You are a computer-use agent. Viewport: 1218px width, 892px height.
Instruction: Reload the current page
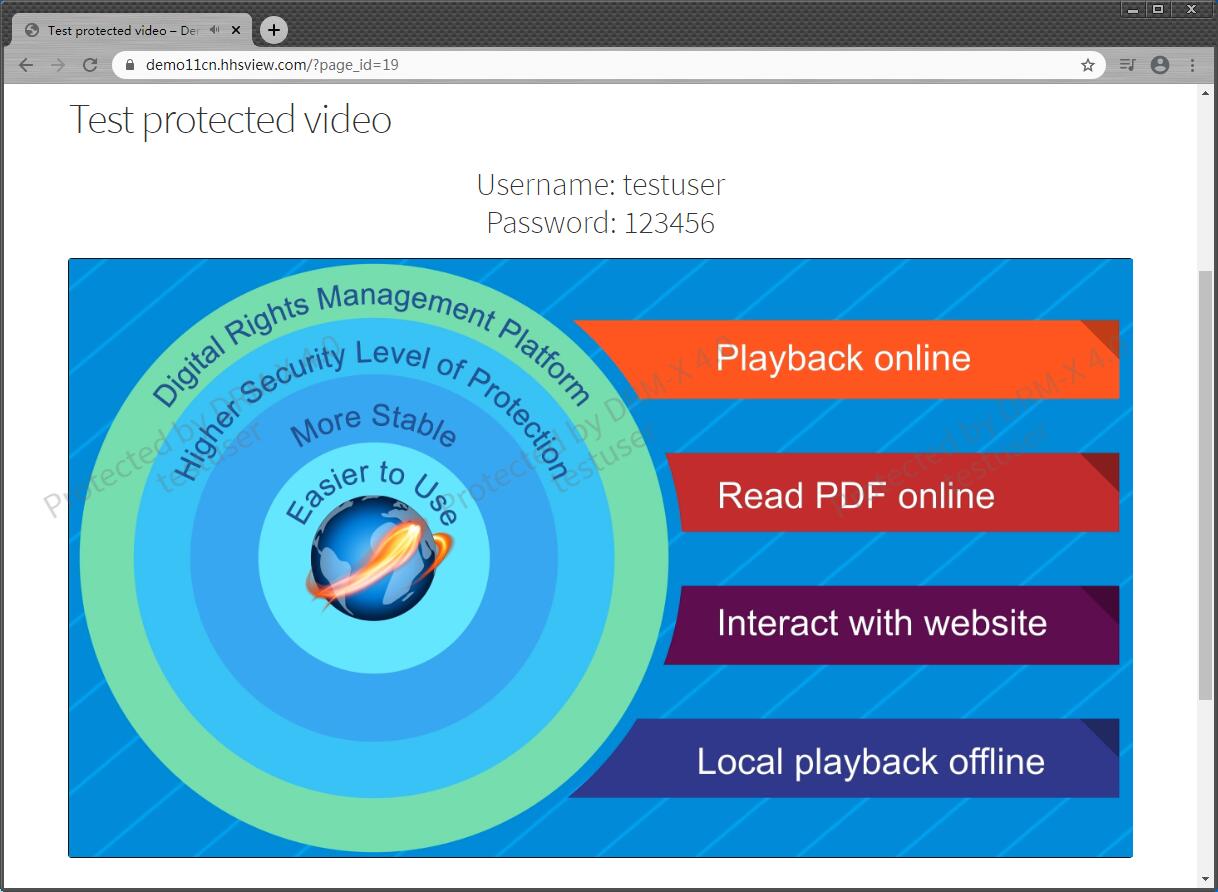90,65
